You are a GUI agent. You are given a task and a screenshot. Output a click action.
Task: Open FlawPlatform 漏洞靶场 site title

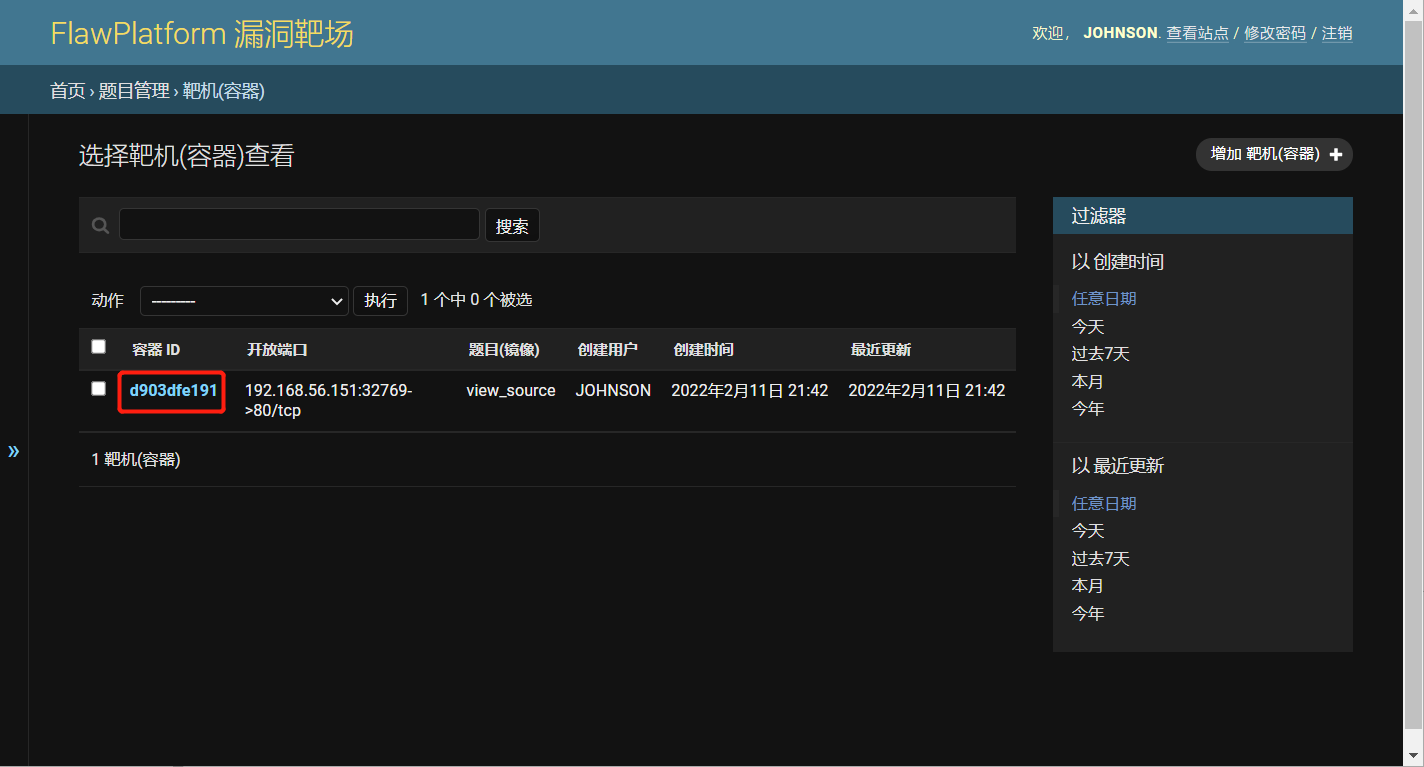point(202,34)
